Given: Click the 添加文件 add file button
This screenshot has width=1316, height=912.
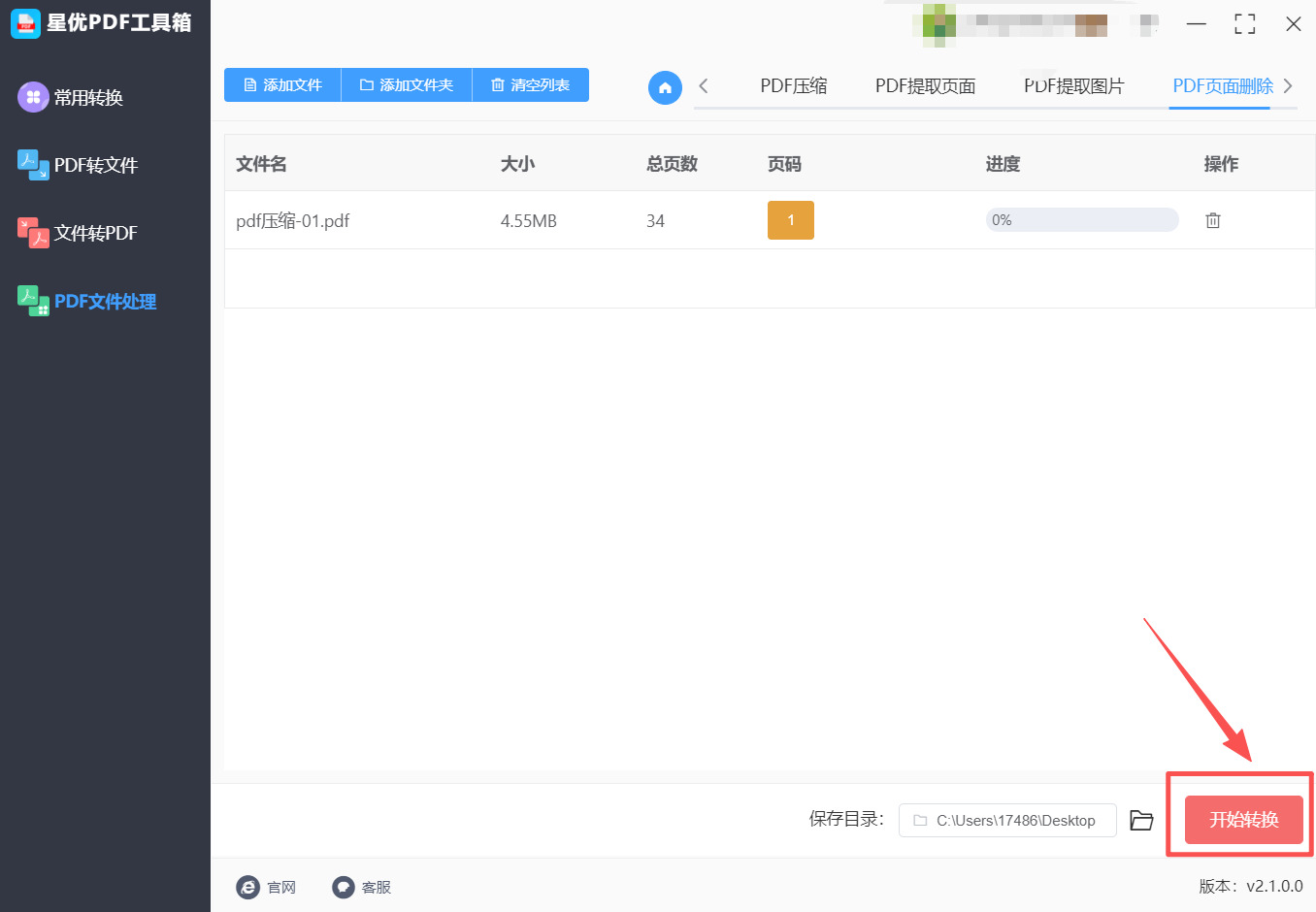Looking at the screenshot, I should click(282, 84).
